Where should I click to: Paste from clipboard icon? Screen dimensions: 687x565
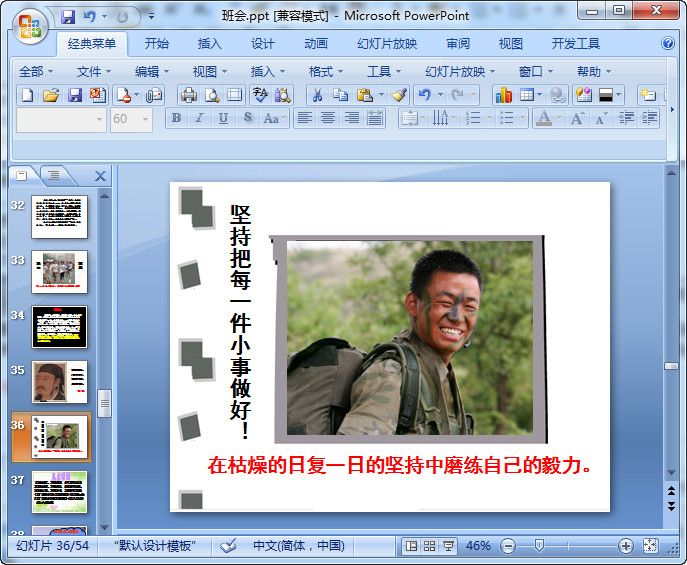coord(365,95)
